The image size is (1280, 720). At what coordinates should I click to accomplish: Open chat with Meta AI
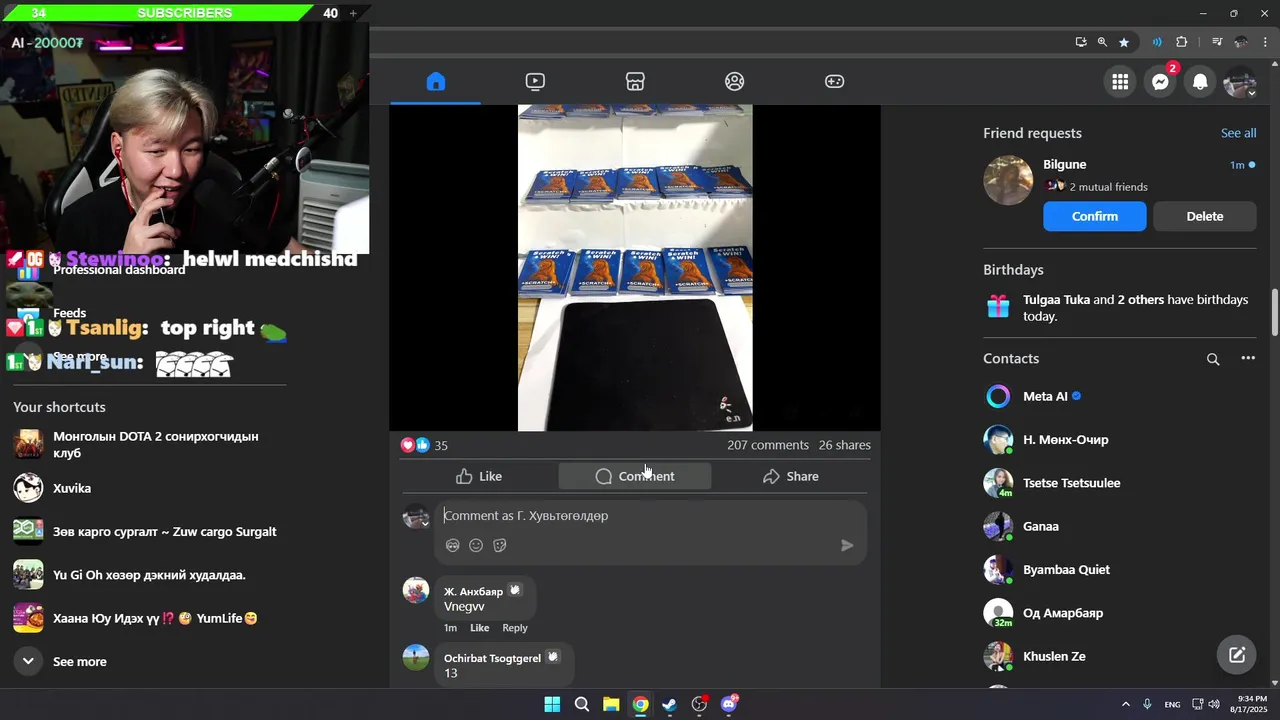click(x=1120, y=396)
